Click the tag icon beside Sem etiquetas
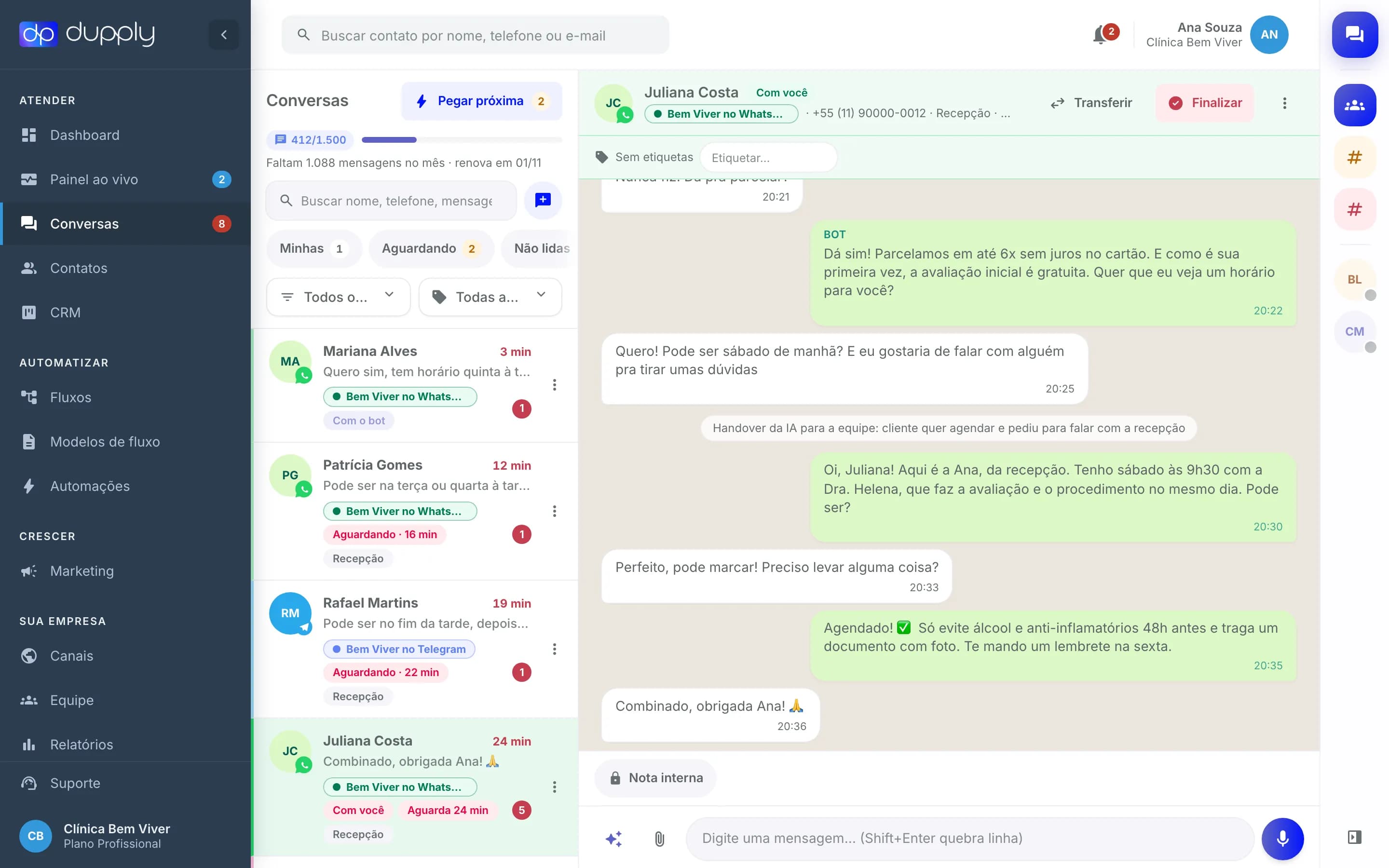This screenshot has width=1389, height=868. click(x=601, y=157)
